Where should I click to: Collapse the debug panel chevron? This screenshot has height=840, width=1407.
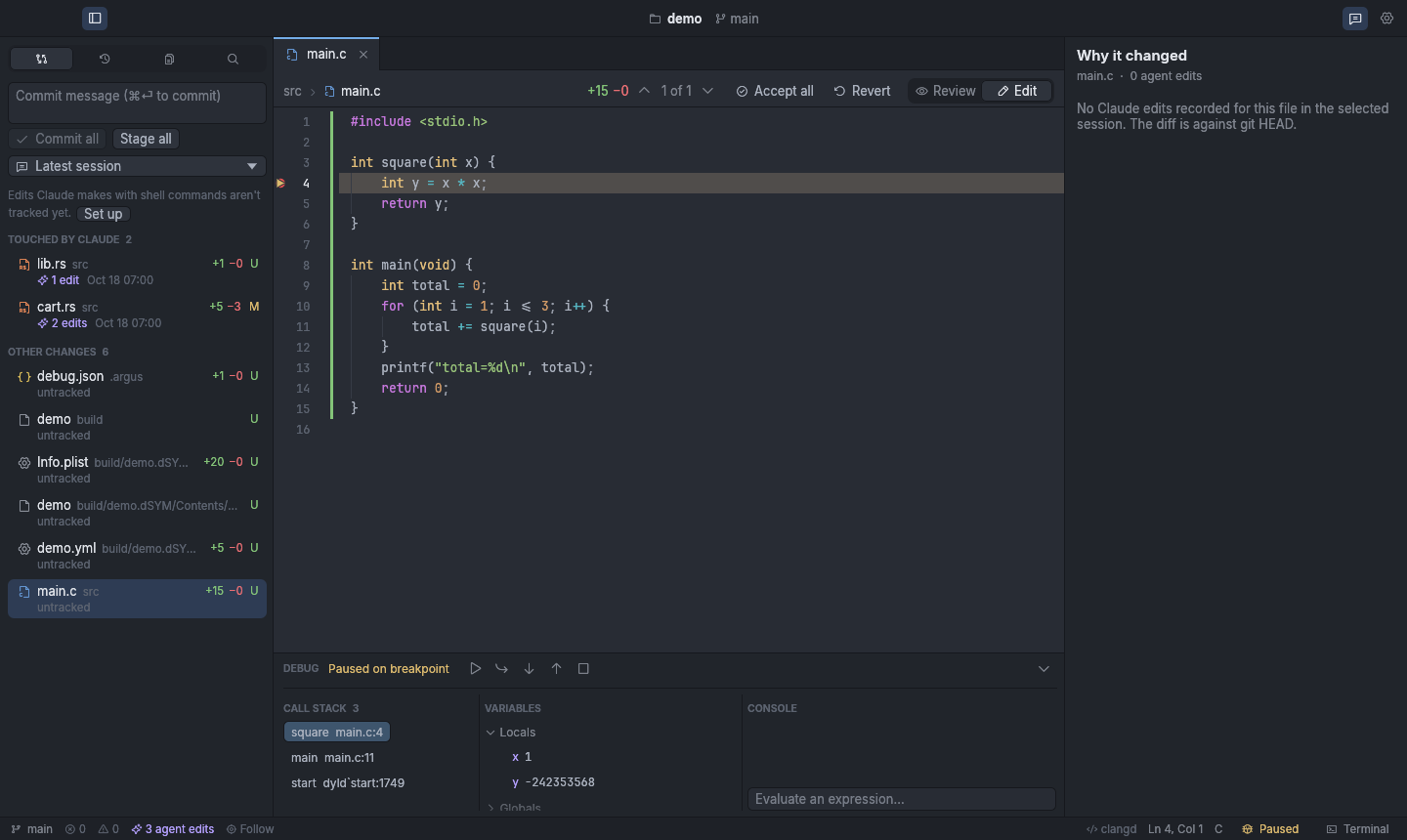coord(1044,669)
